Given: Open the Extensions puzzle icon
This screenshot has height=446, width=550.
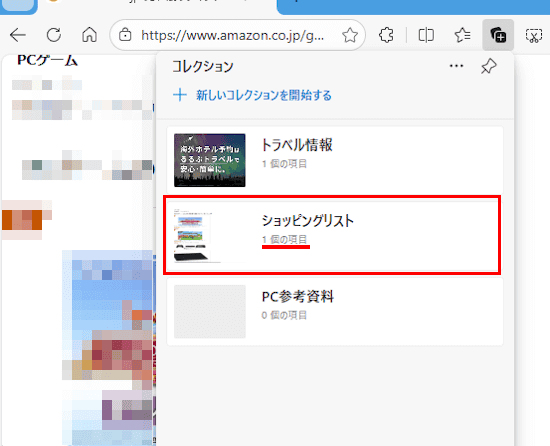Looking at the screenshot, I should coord(386,35).
